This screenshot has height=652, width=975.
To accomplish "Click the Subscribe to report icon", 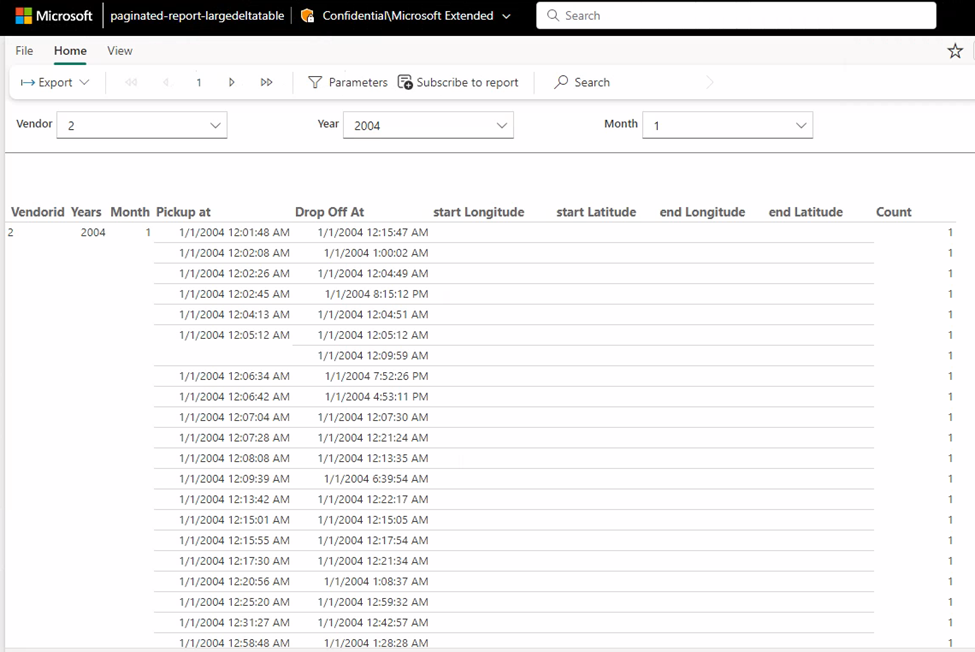I will (x=405, y=82).
